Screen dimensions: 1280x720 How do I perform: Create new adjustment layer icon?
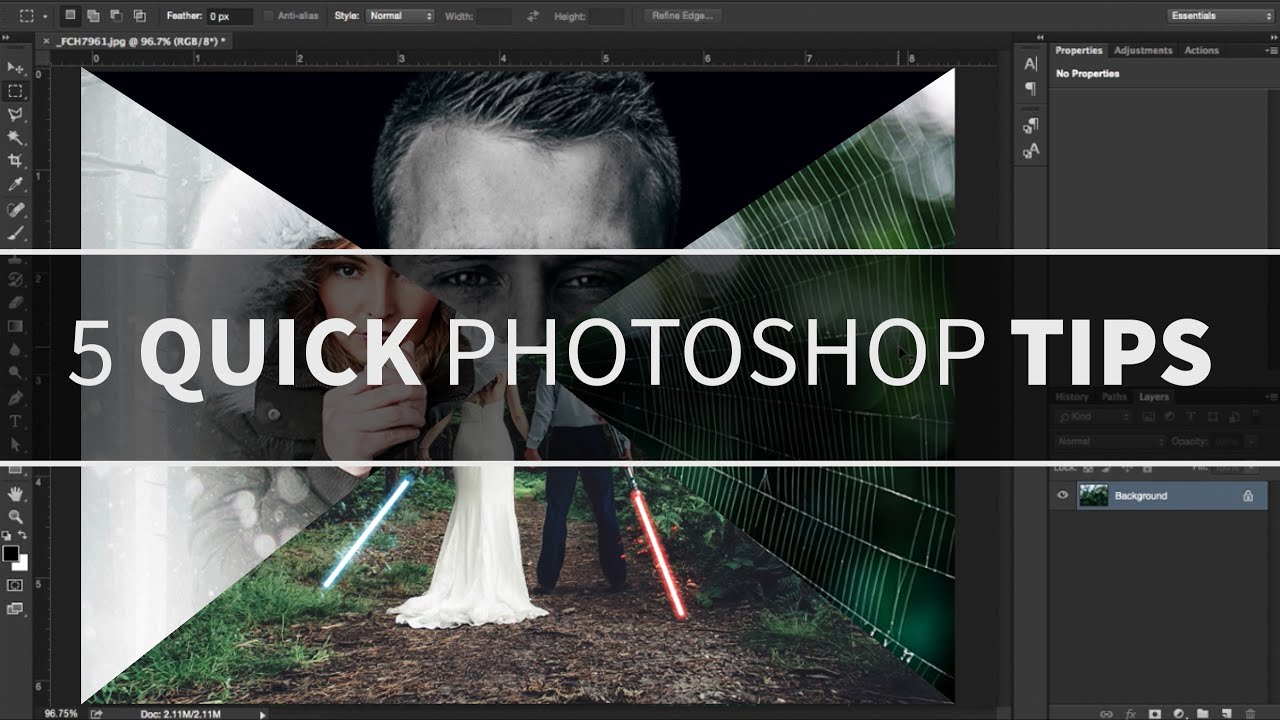coord(1179,713)
